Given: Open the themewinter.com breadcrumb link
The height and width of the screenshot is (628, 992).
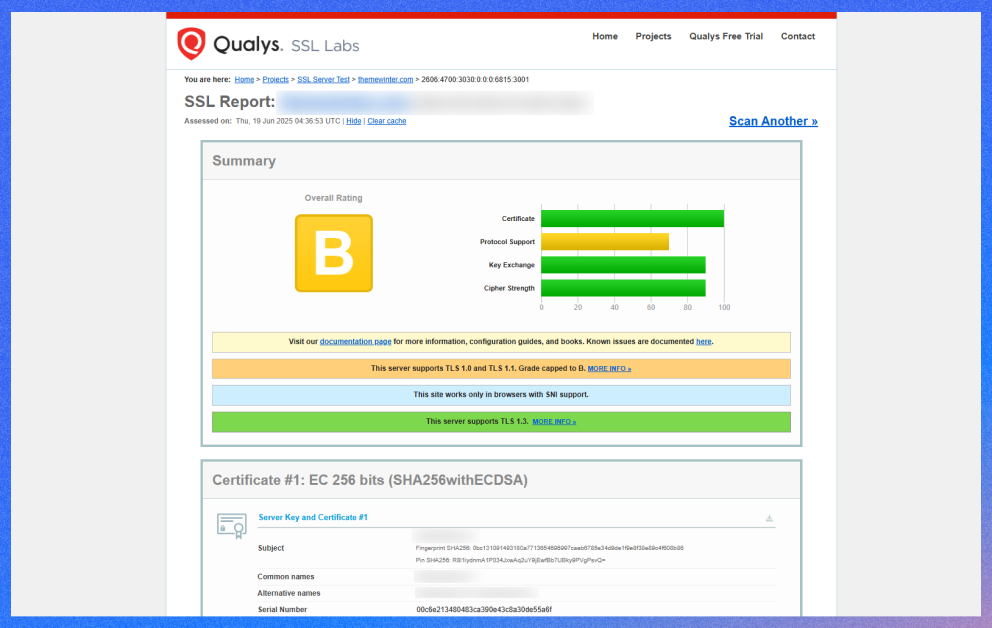Looking at the screenshot, I should click(385, 80).
